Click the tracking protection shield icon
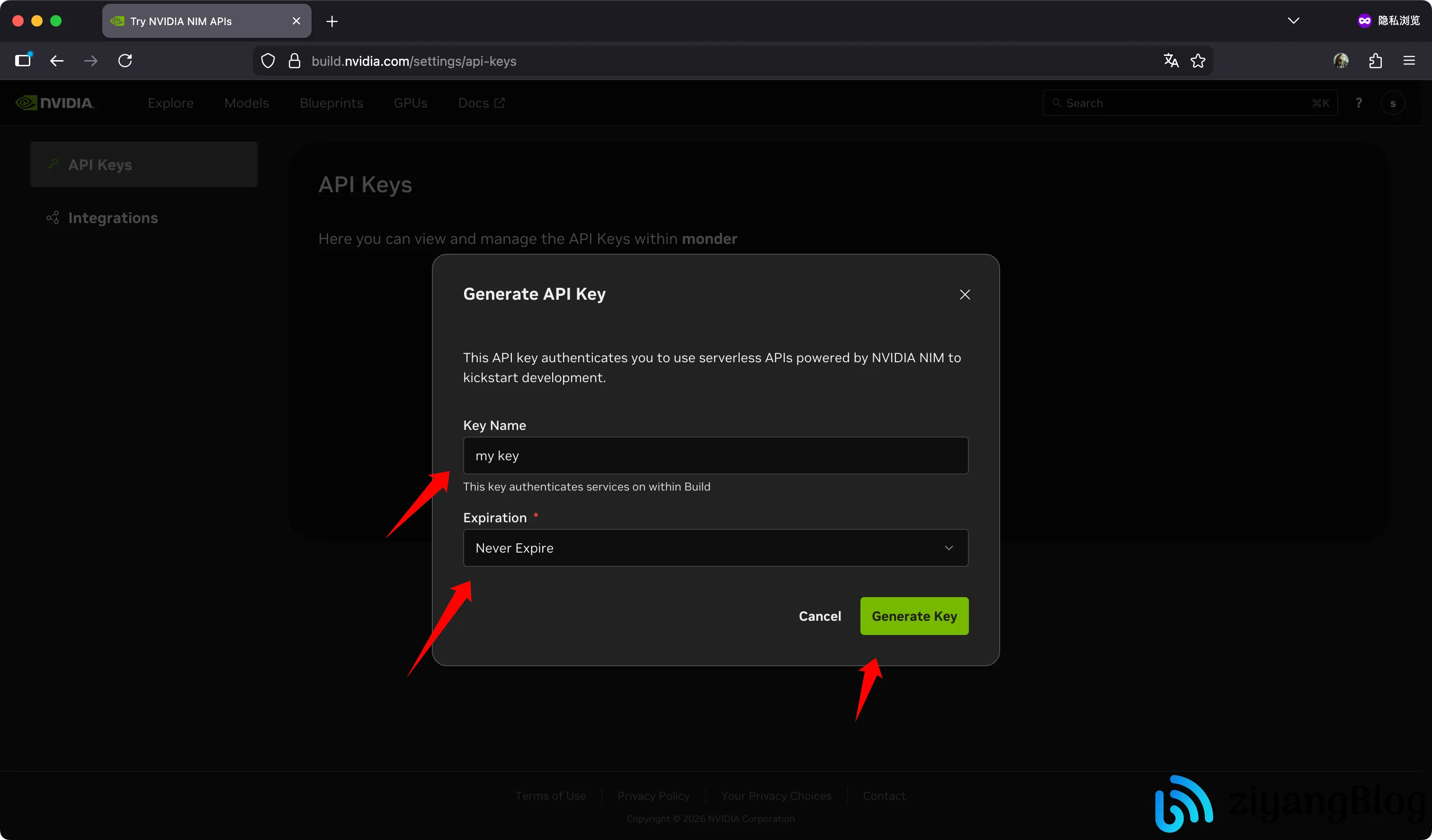This screenshot has height=840, width=1432. click(267, 60)
